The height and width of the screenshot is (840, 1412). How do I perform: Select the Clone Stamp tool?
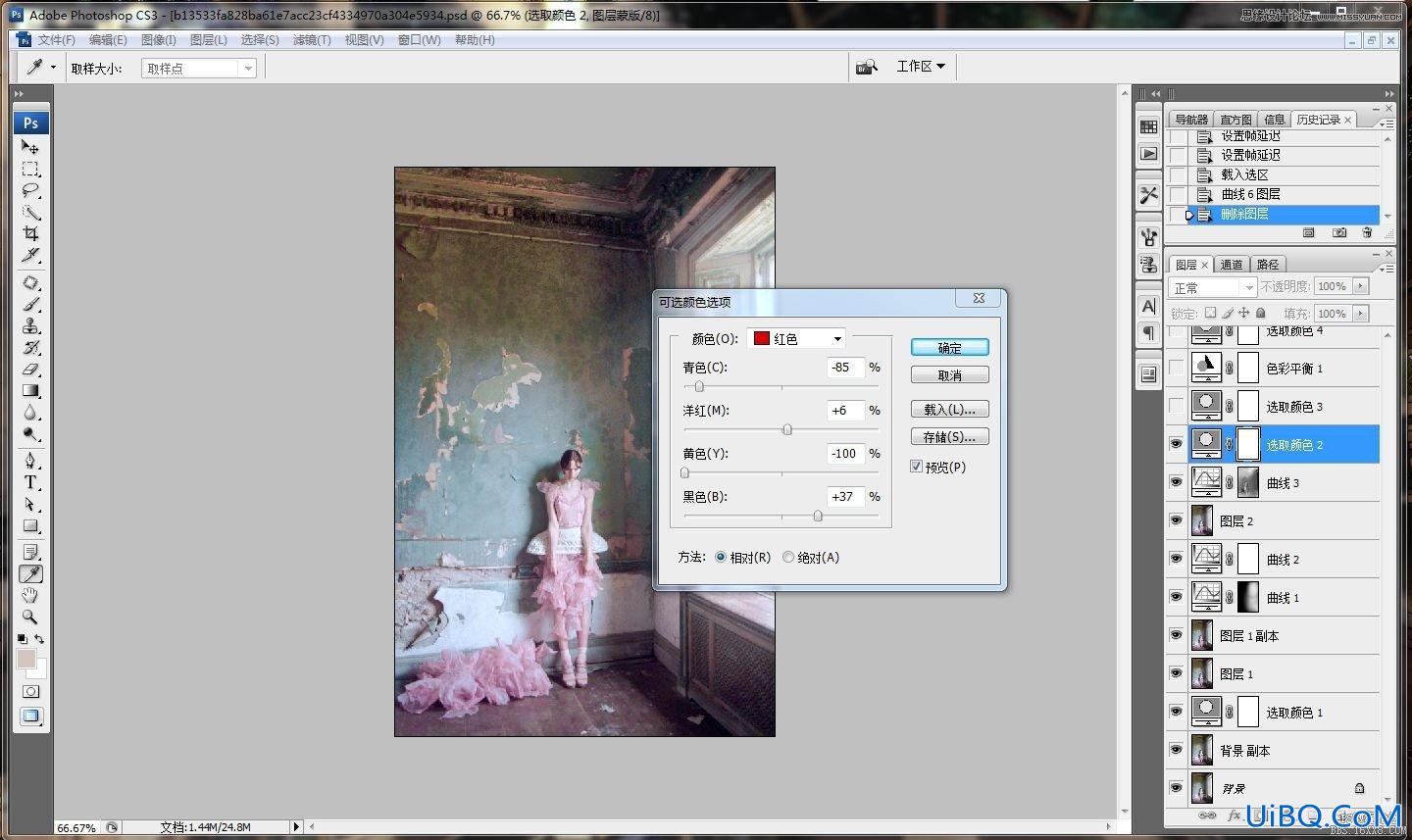coord(30,326)
